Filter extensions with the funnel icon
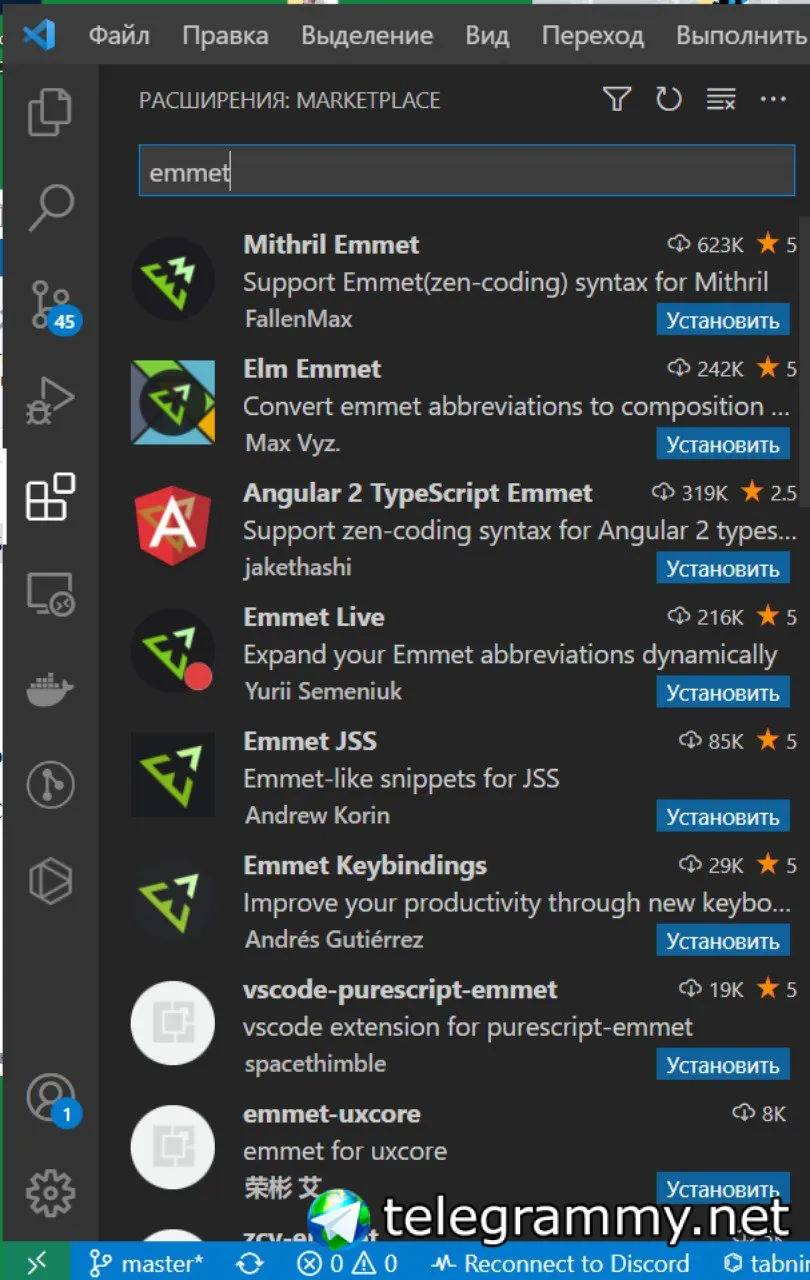 pyautogui.click(x=617, y=99)
